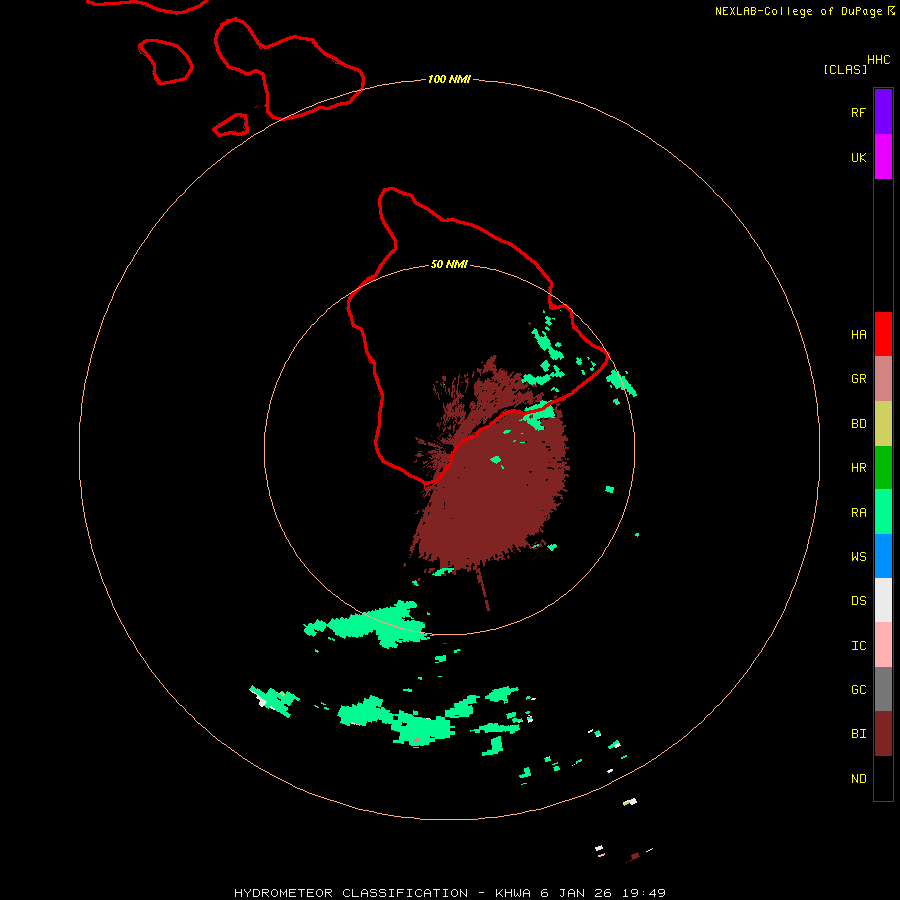
Task: Click the IC pink legend swatch
Action: [883, 645]
